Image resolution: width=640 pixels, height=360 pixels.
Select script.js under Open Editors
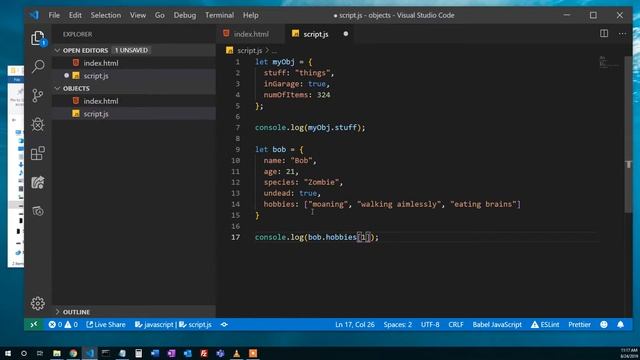pyautogui.click(x=134, y=76)
